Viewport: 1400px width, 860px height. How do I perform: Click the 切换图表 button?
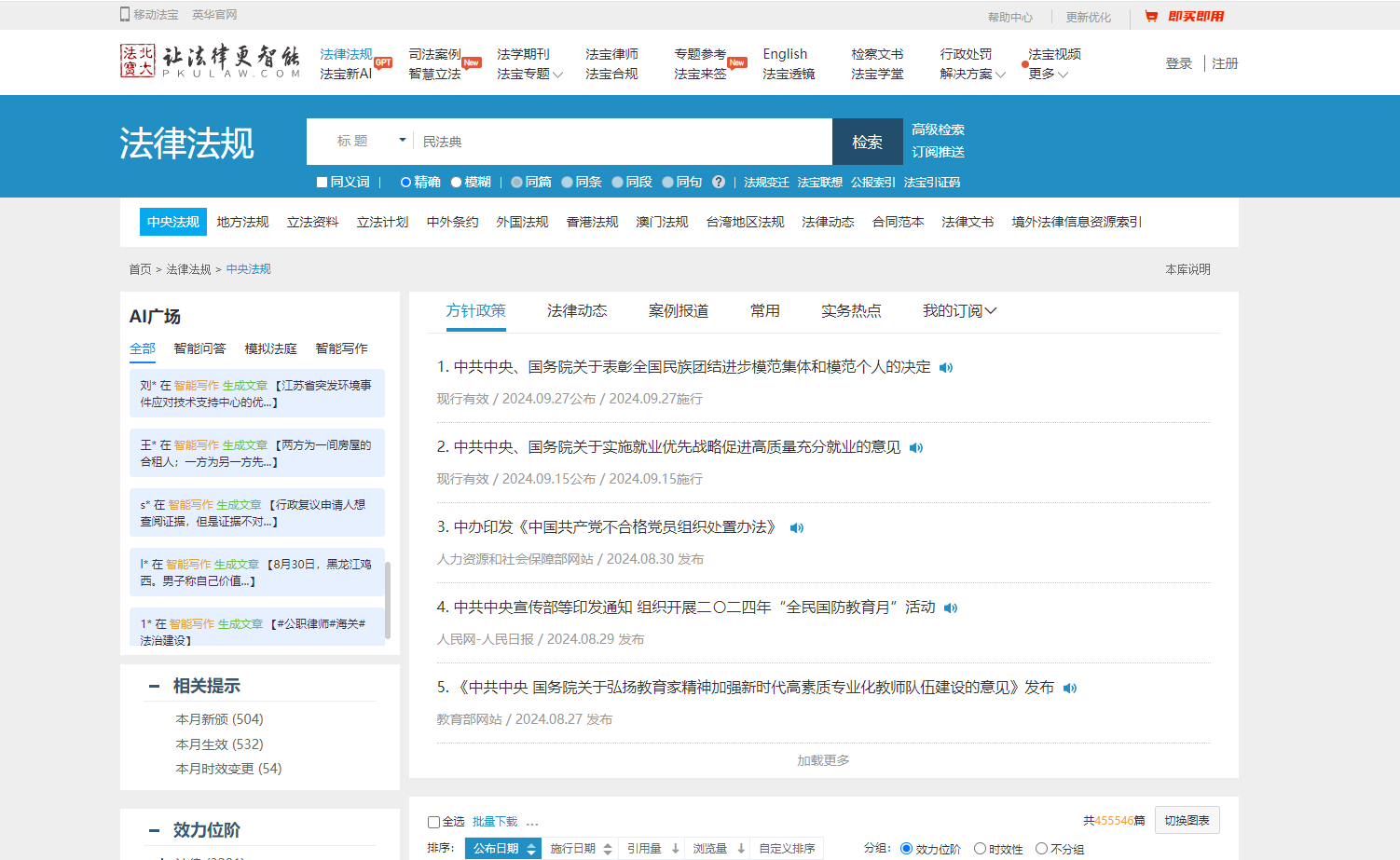pyautogui.click(x=1187, y=820)
